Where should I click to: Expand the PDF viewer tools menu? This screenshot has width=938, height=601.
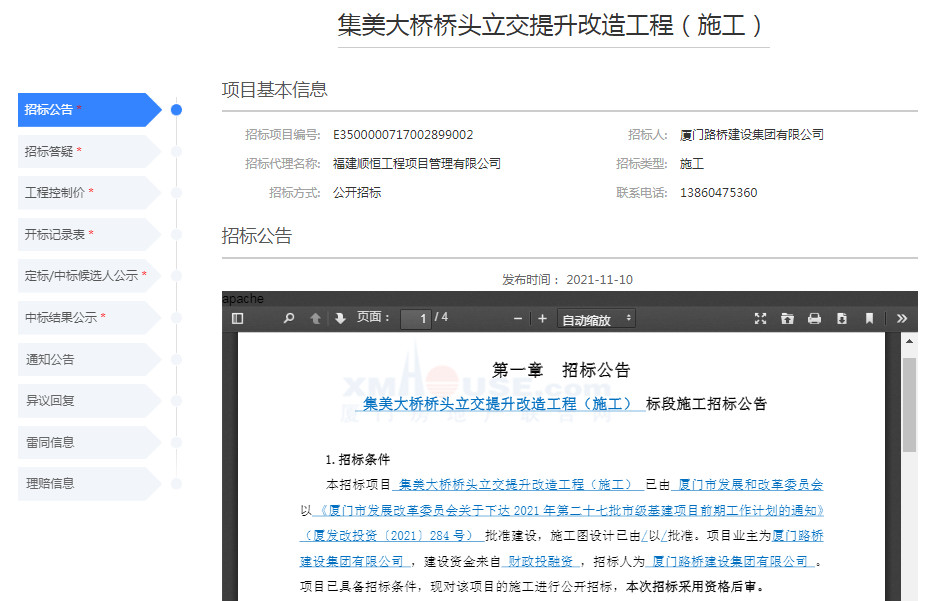pos(901,319)
